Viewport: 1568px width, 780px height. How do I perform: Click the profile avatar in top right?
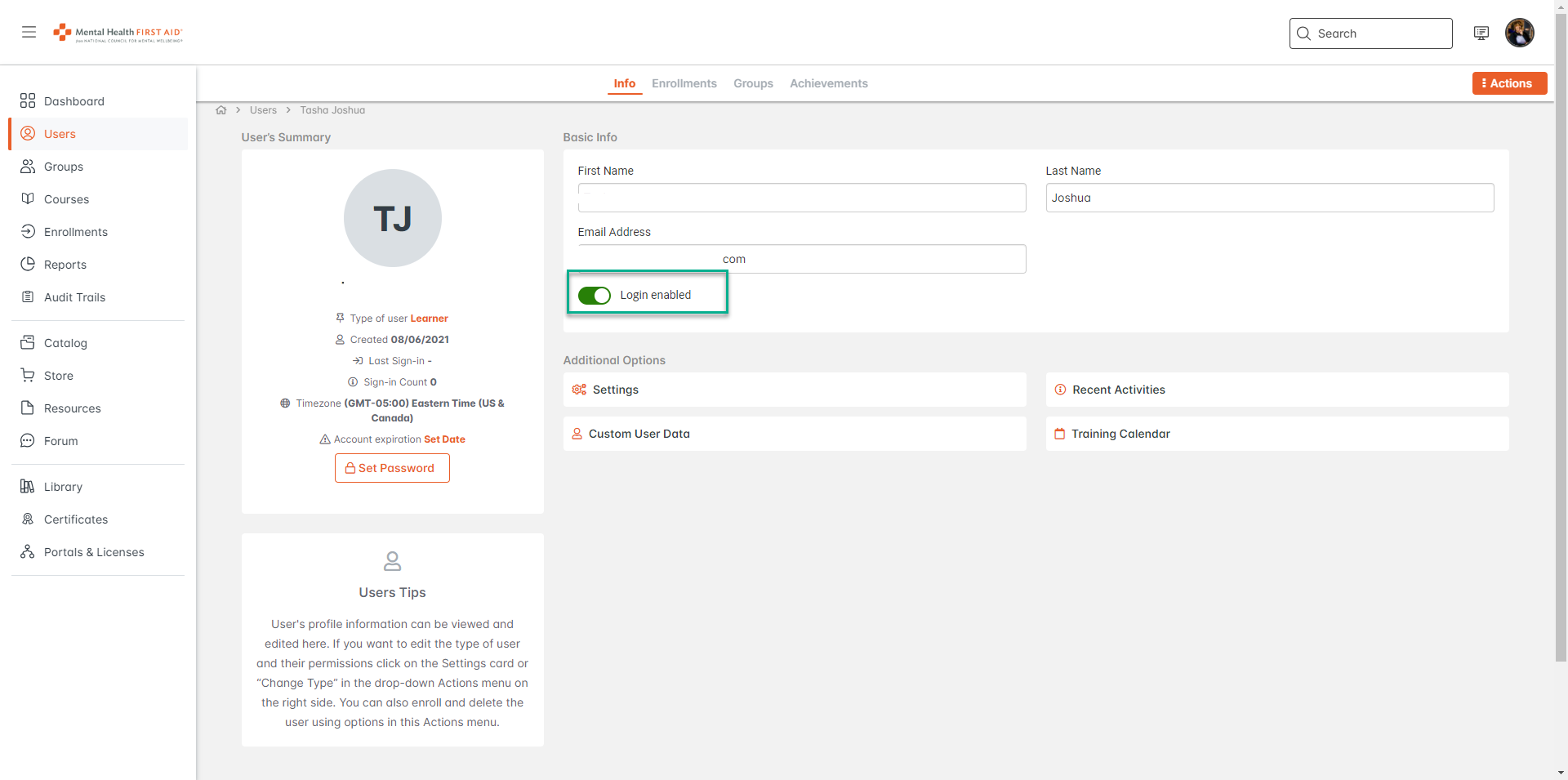pos(1519,33)
